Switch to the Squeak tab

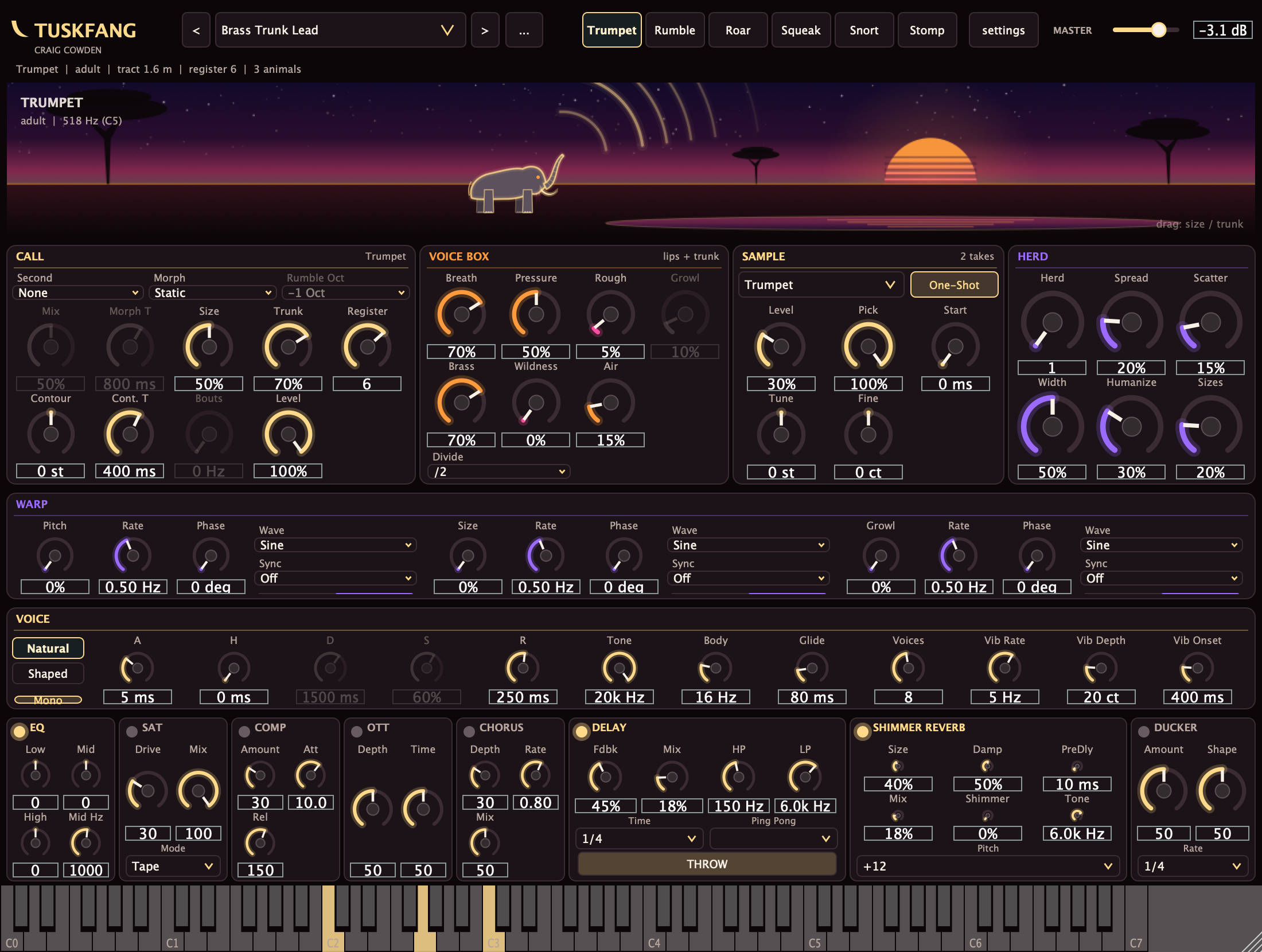801,30
